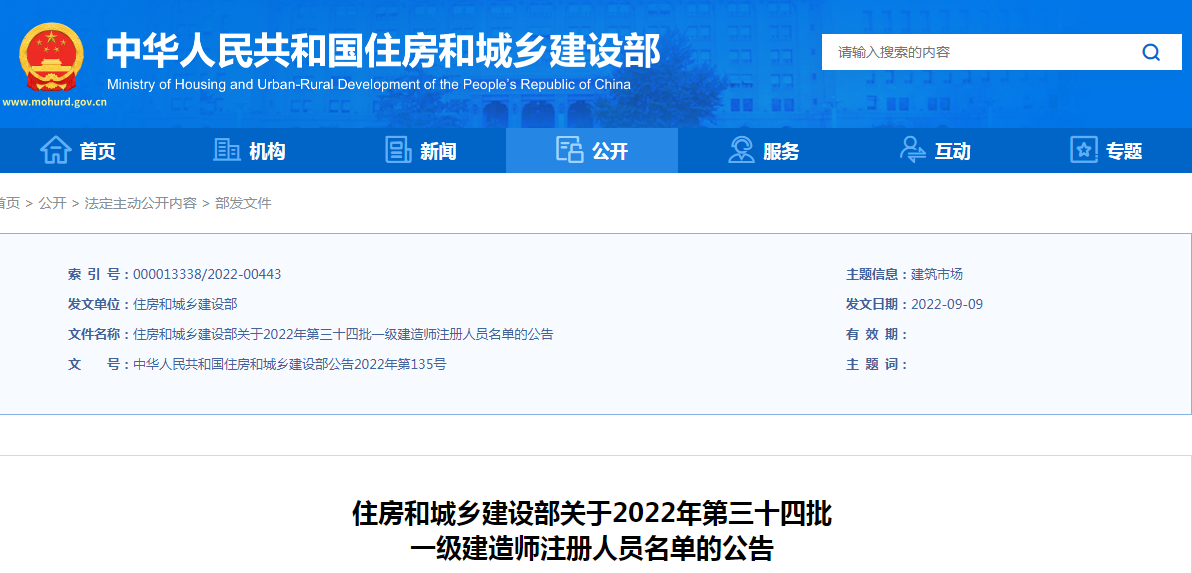This screenshot has width=1192, height=573.
Task: Go to 部发文件 in the breadcrumb
Action: 243,203
